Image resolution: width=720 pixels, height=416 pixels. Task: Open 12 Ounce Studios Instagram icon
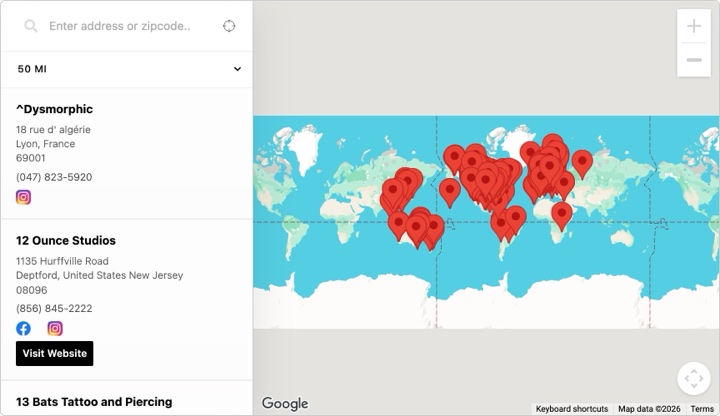click(55, 328)
